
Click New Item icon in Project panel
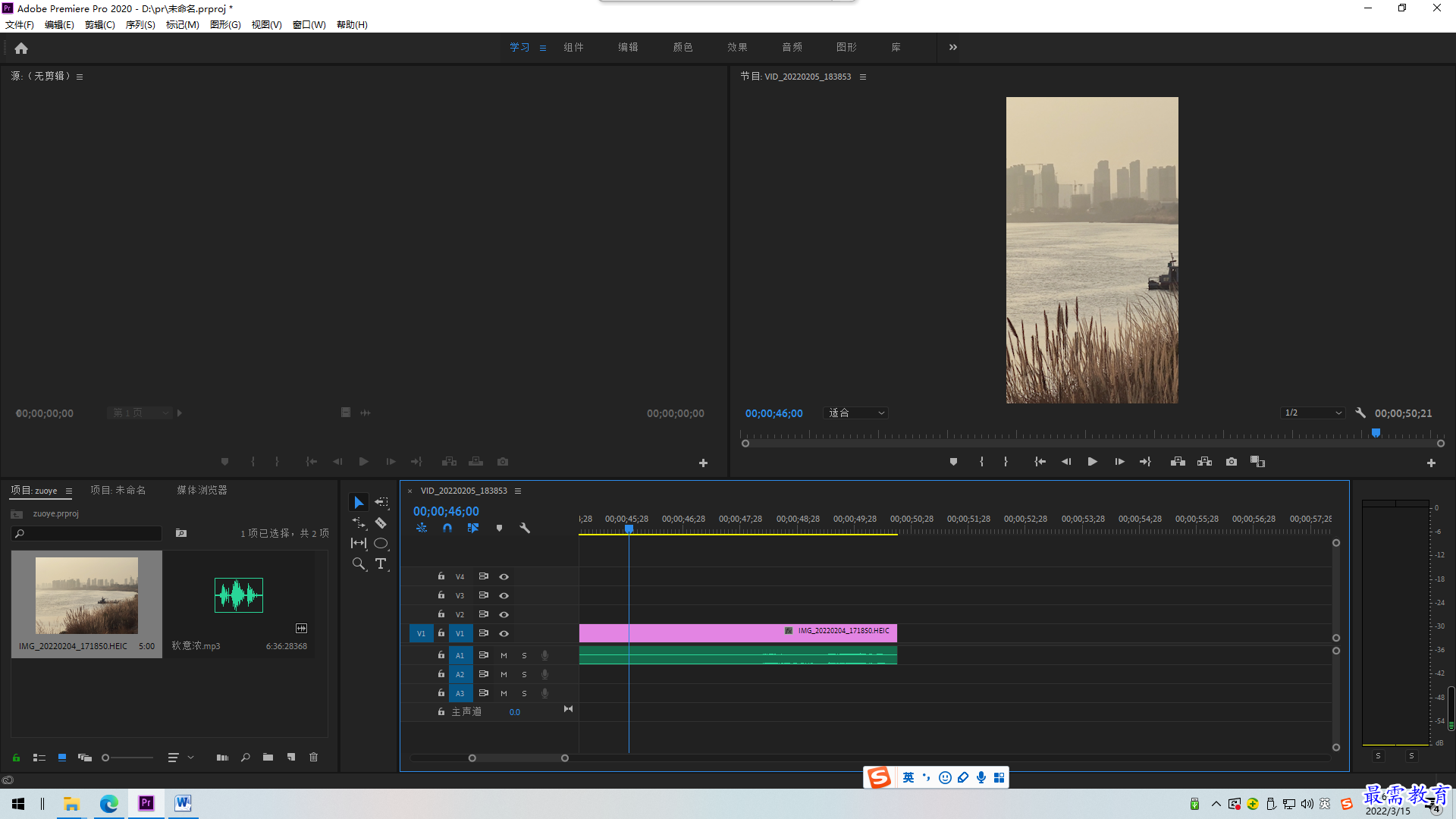pyautogui.click(x=291, y=757)
